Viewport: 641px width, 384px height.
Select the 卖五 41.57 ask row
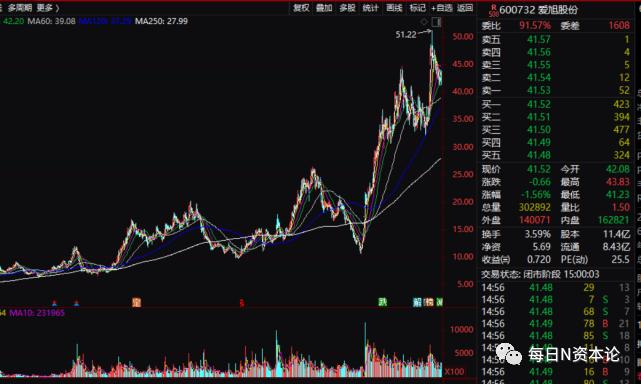click(556, 40)
